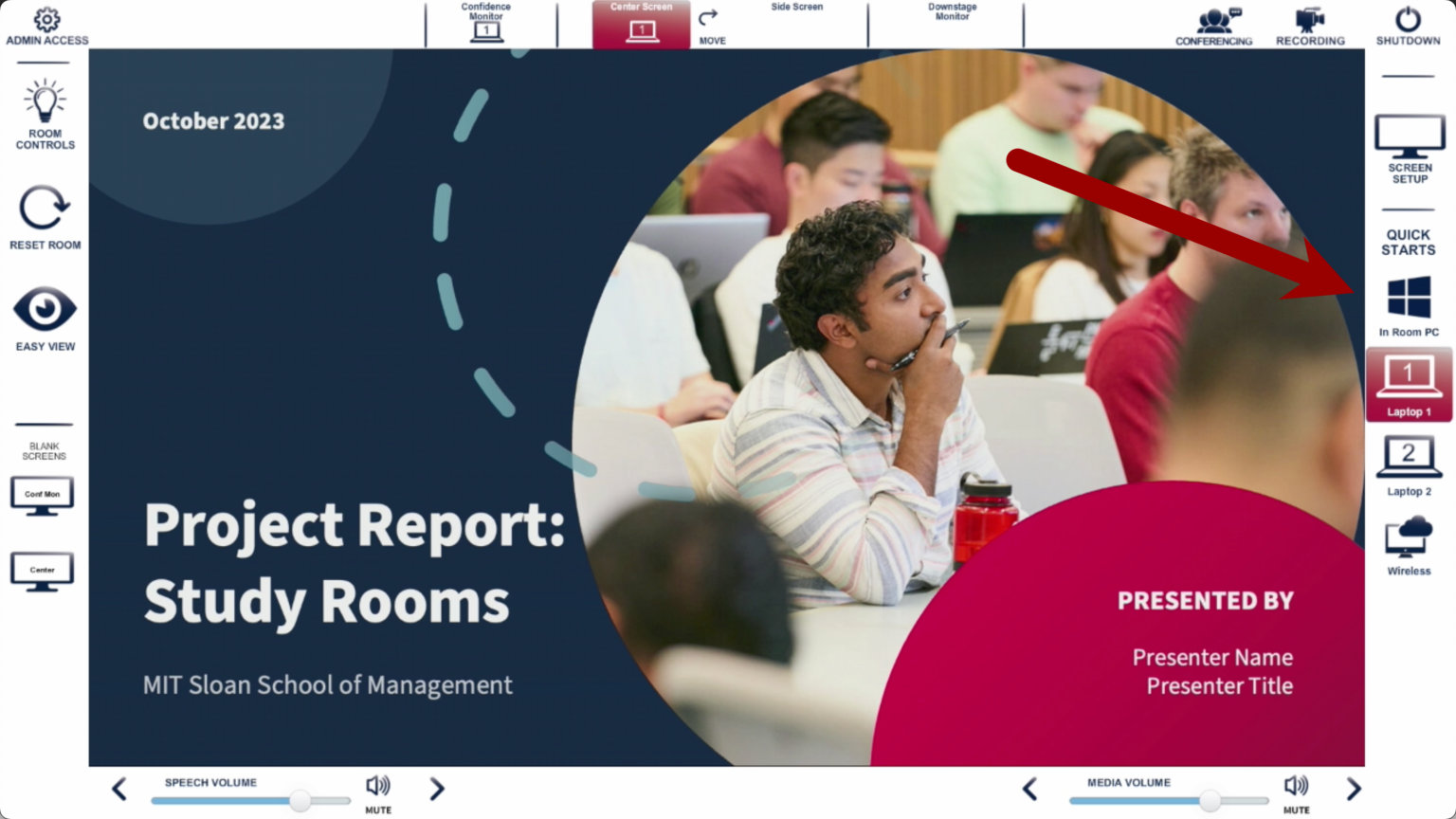This screenshot has width=1456, height=819.
Task: Open the Conferencing controls
Action: pos(1214,27)
